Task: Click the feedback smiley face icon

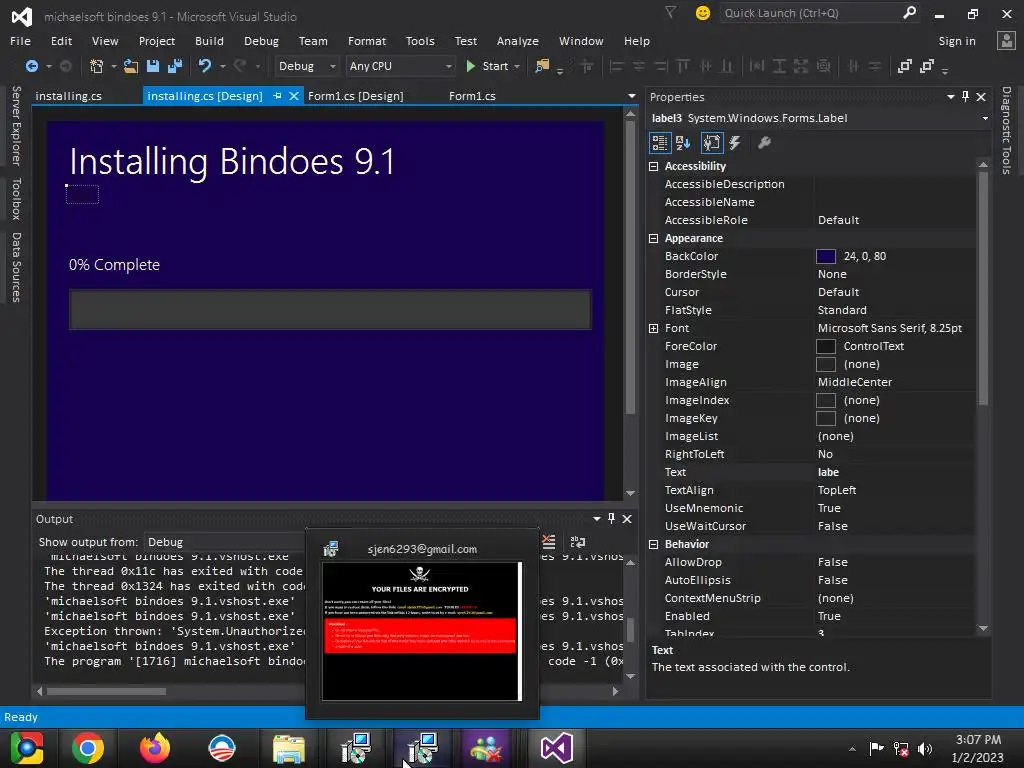Action: 703,13
